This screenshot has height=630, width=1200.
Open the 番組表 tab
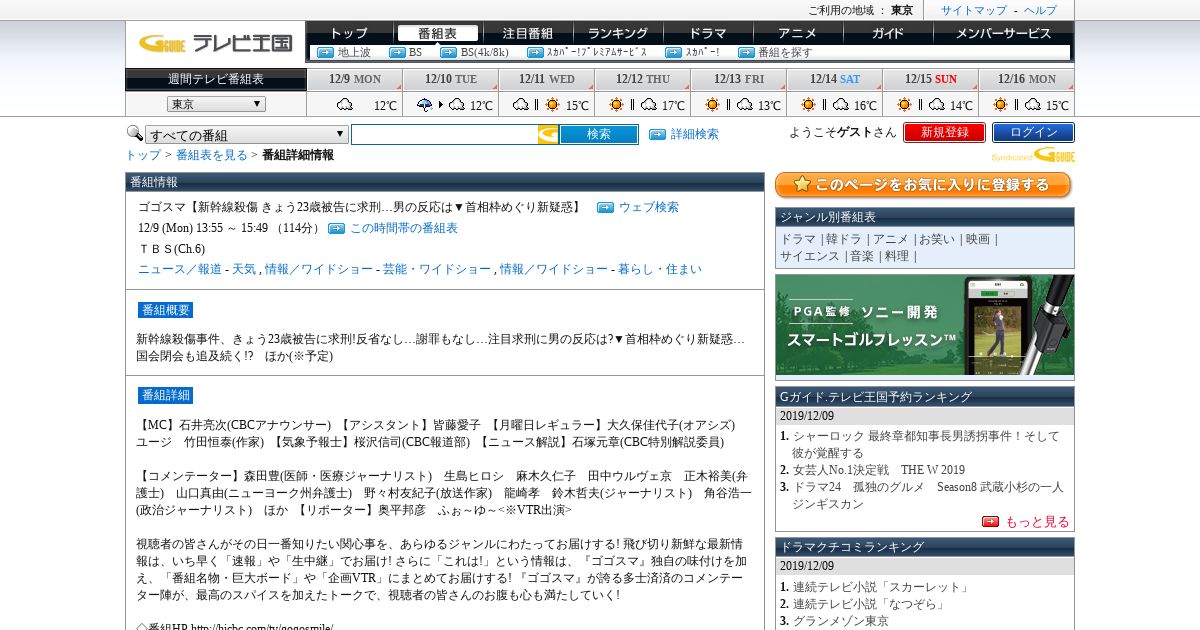[437, 33]
